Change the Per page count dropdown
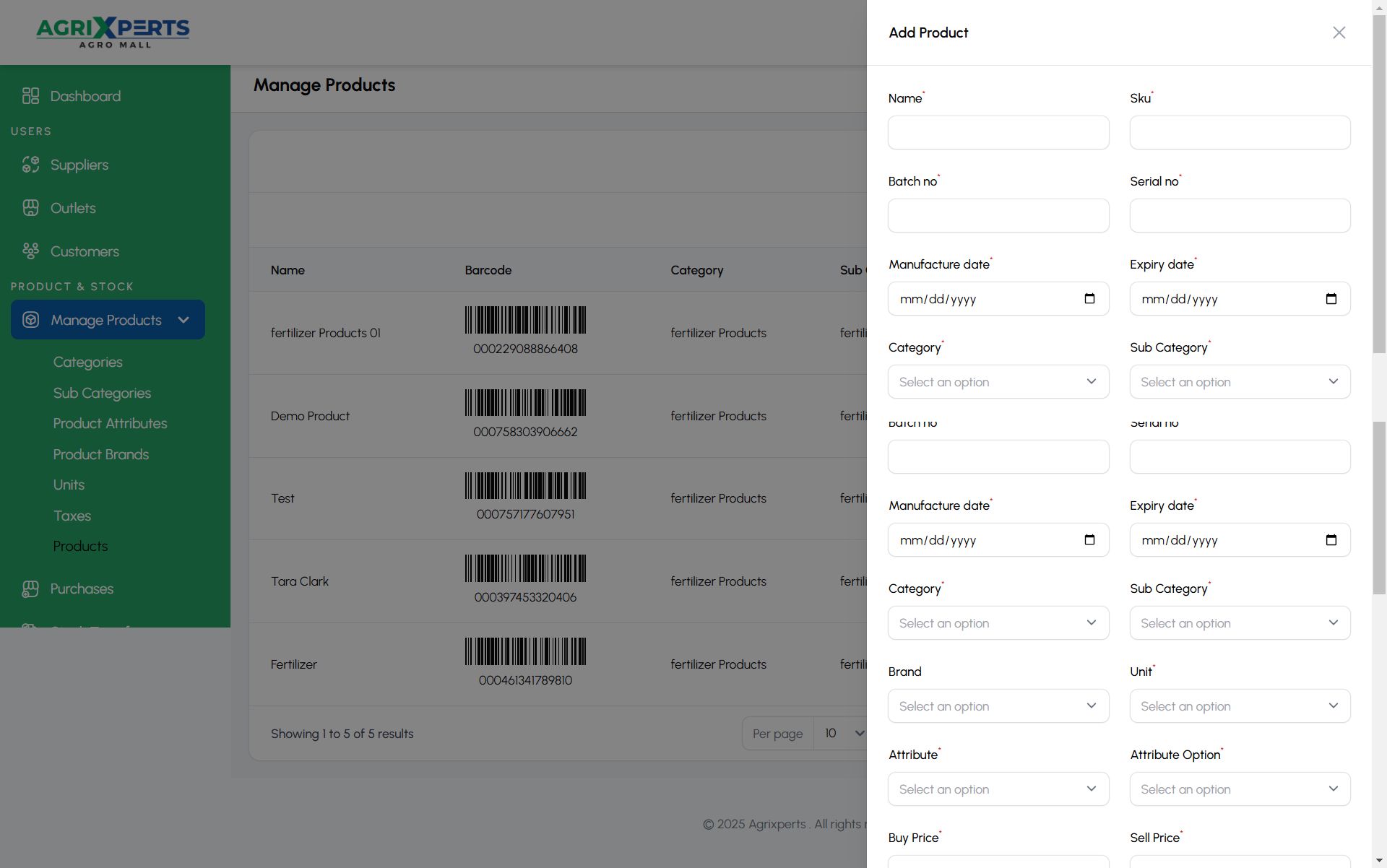Screen dimensions: 1387x868 coord(840,734)
